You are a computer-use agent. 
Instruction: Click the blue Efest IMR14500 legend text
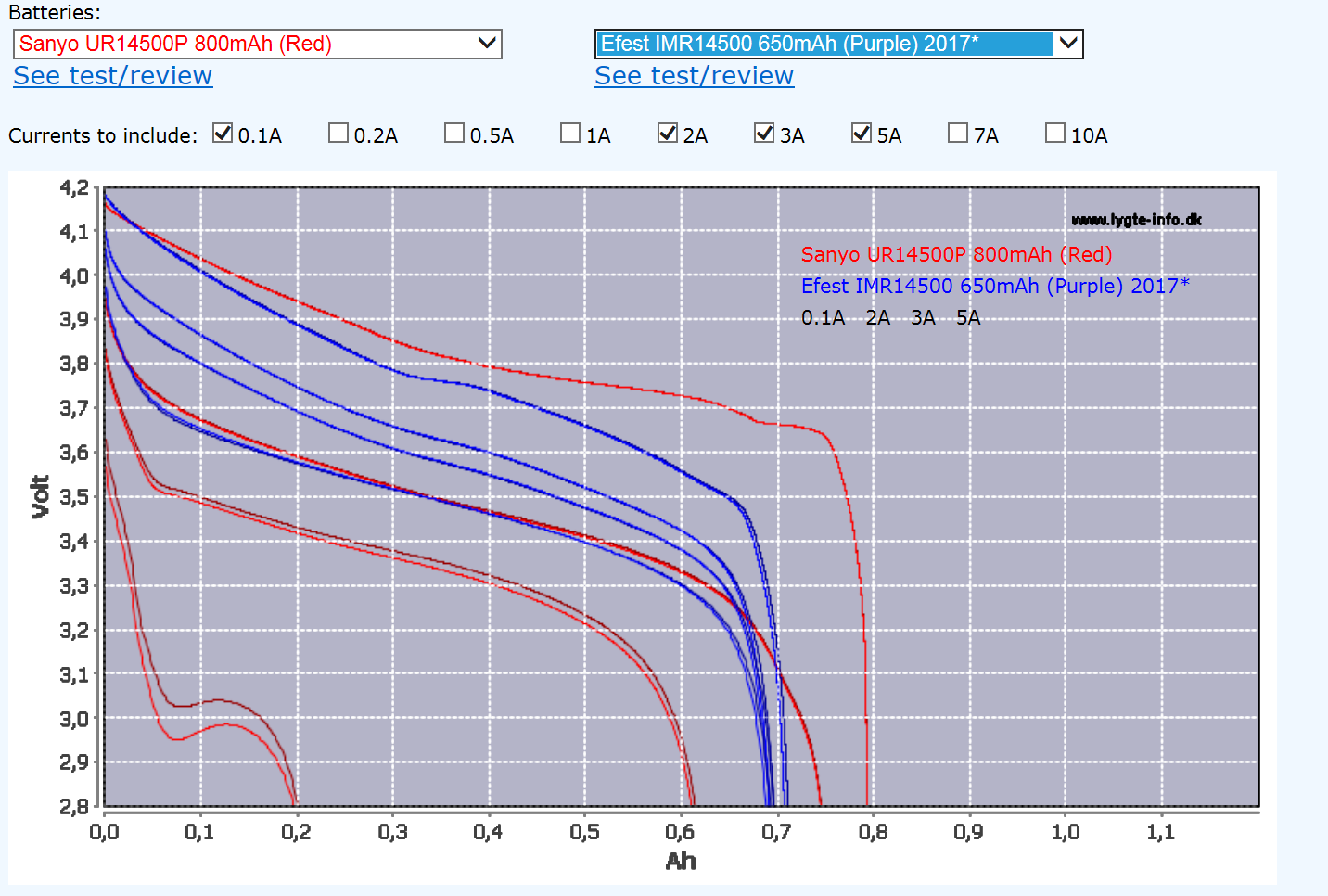(995, 286)
